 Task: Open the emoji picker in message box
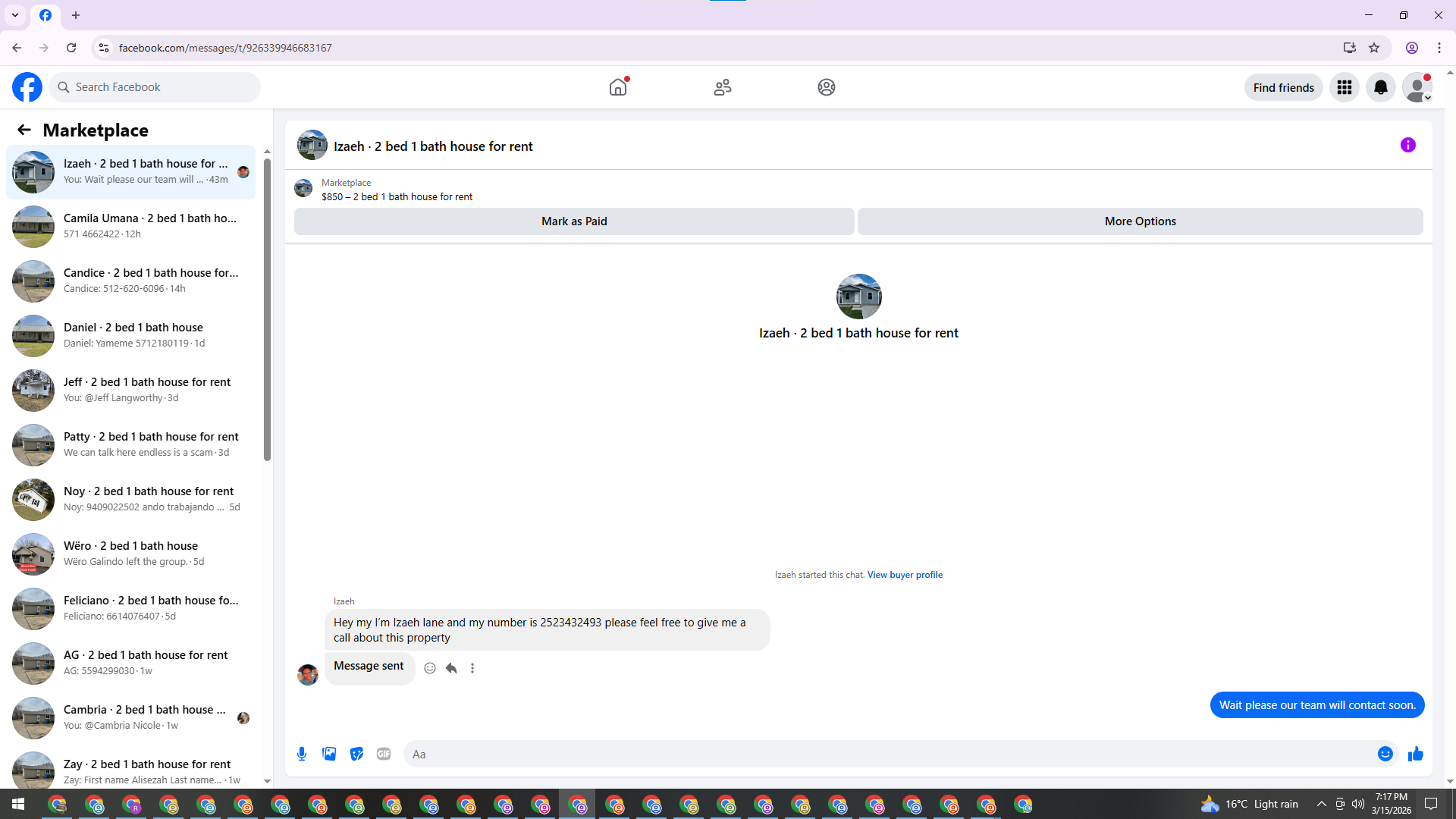tap(1385, 754)
